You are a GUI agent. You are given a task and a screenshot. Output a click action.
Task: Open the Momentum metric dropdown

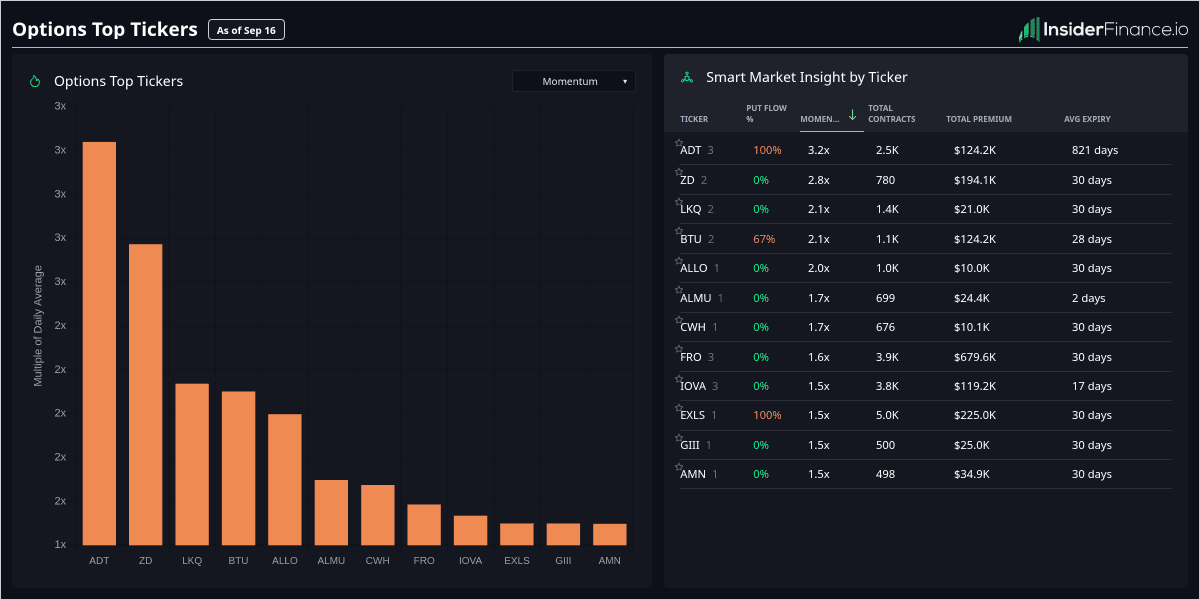coord(574,81)
